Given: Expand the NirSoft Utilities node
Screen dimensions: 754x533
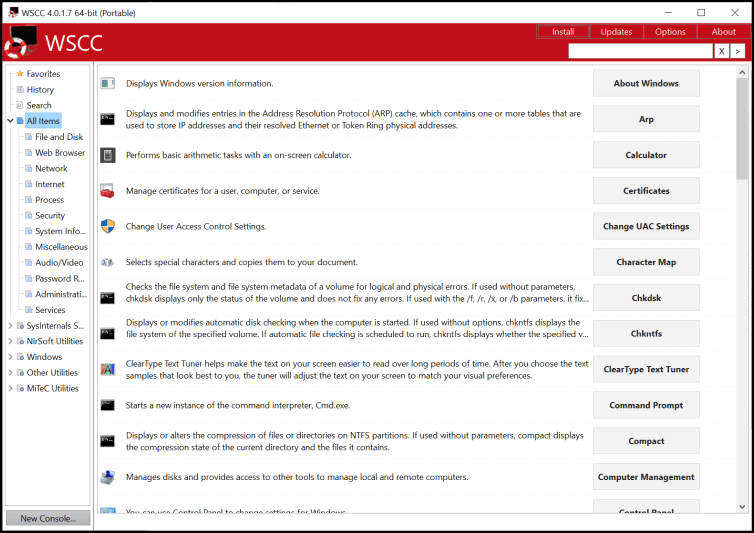Looking at the screenshot, I should tap(10, 341).
